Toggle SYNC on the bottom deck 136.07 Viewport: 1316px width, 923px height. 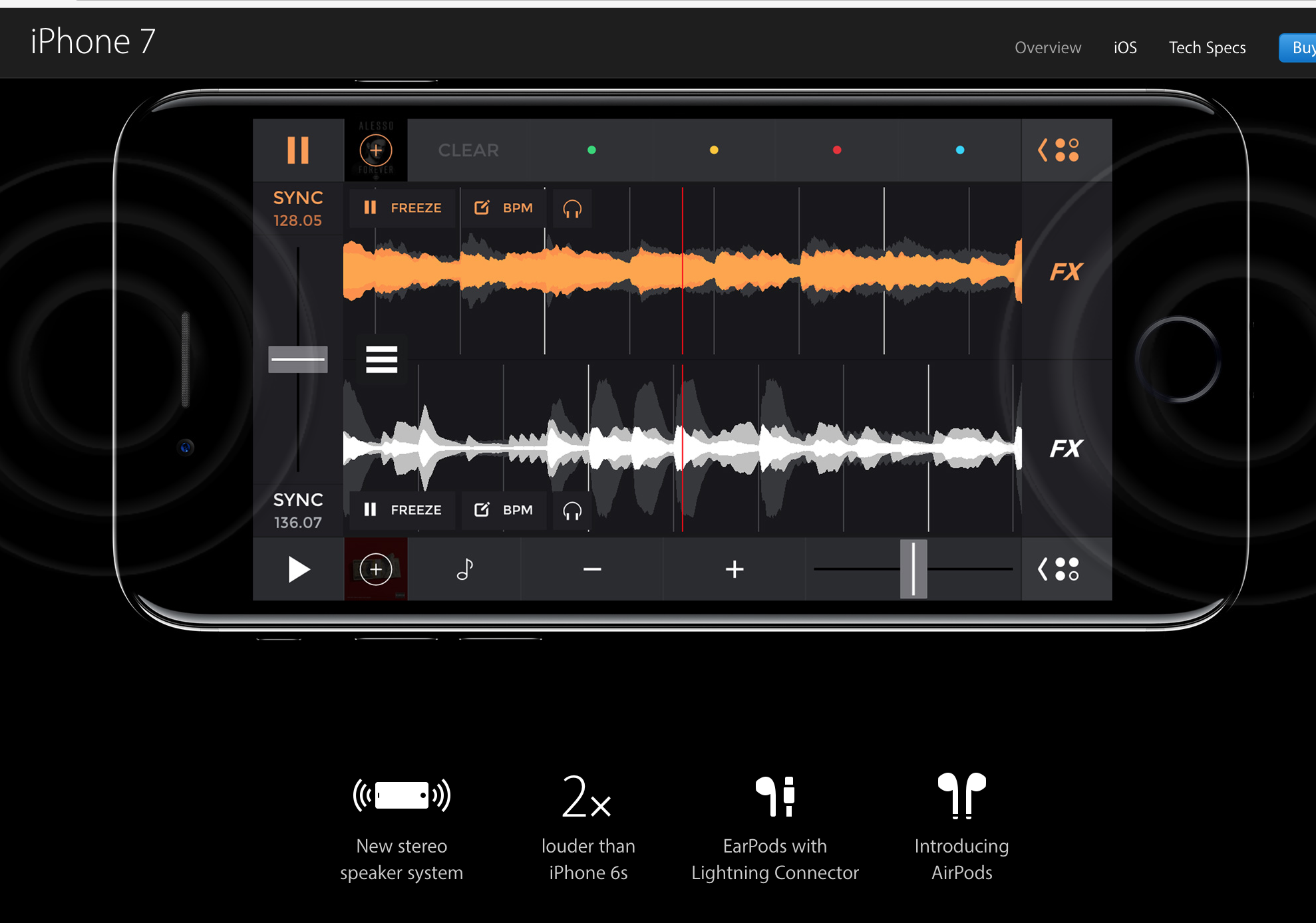[x=298, y=511]
